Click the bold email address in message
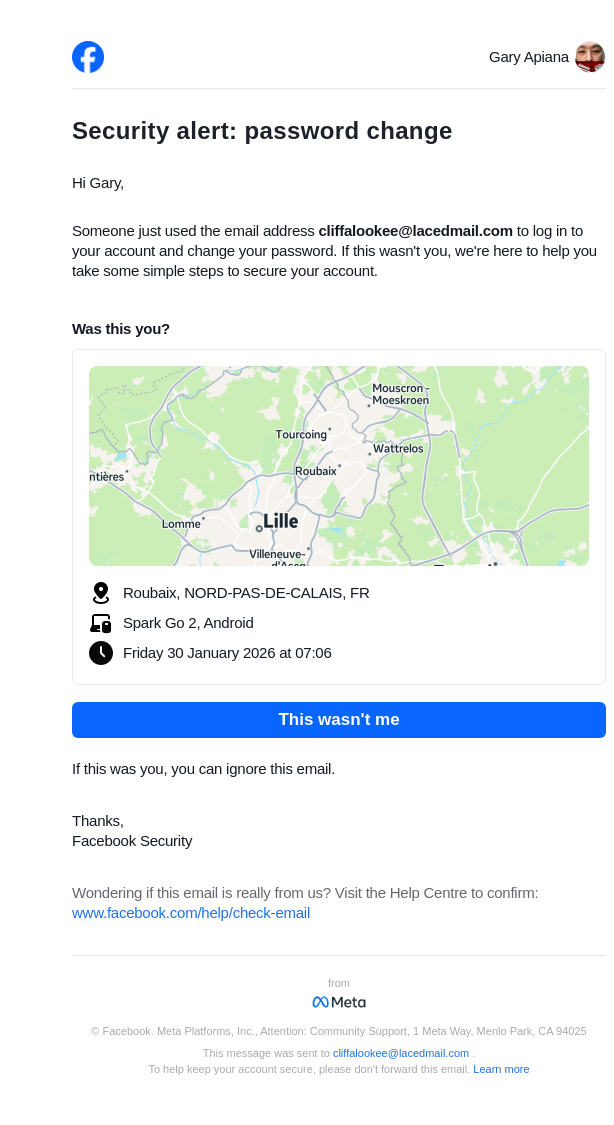Image resolution: width=614 pixels, height=1125 pixels. [415, 231]
